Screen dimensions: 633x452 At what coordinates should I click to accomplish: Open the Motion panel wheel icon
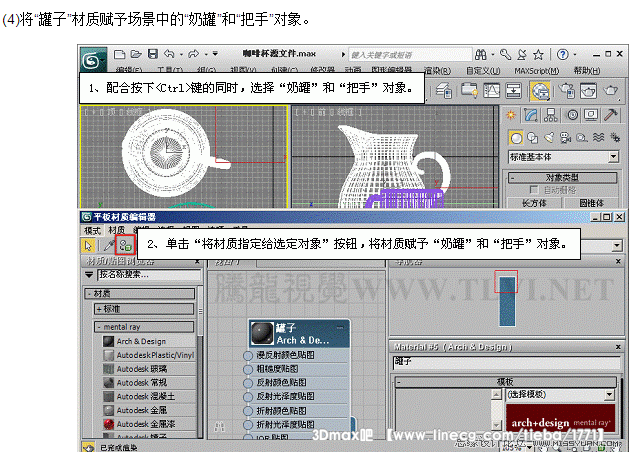572,115
